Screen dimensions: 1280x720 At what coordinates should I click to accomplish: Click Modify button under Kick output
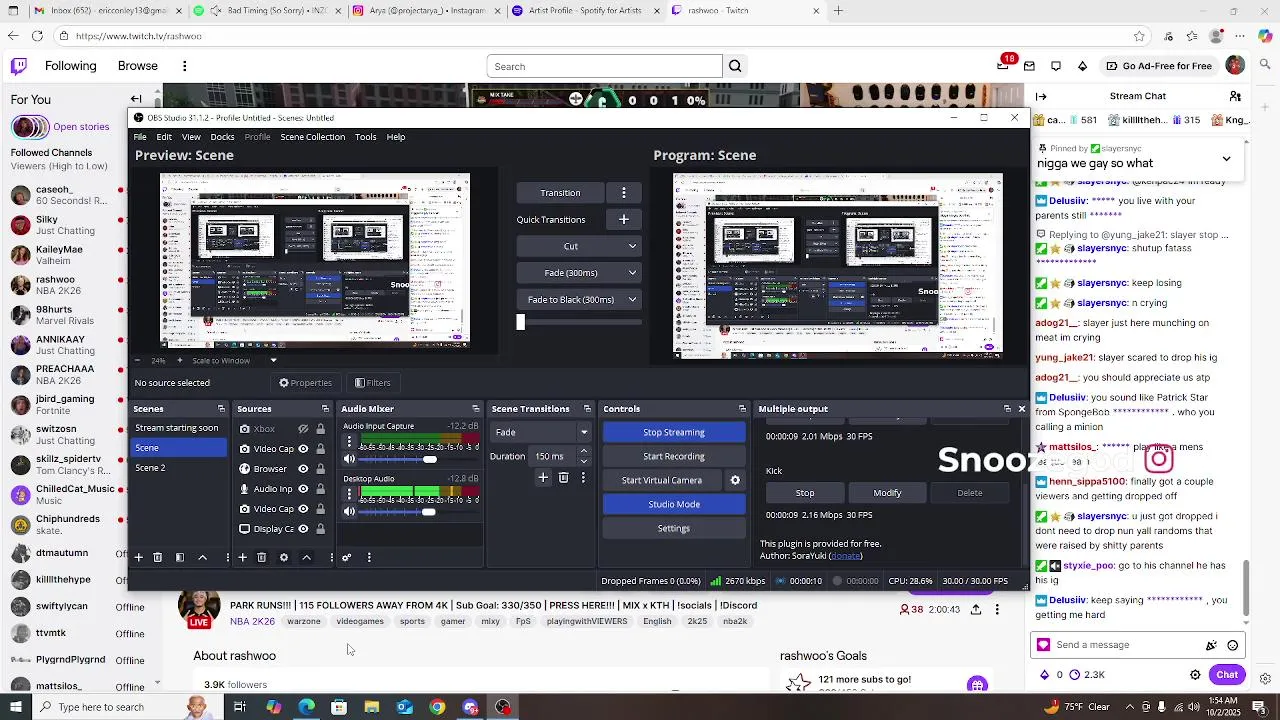click(887, 493)
